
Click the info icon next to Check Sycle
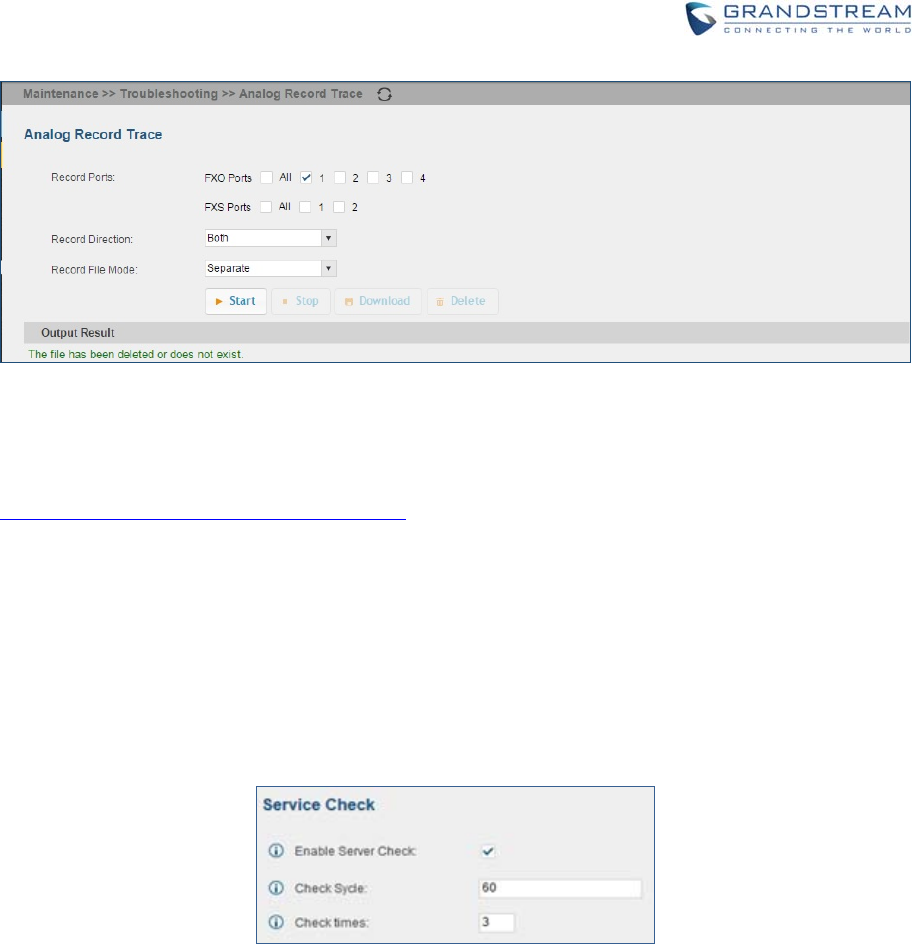click(x=276, y=888)
